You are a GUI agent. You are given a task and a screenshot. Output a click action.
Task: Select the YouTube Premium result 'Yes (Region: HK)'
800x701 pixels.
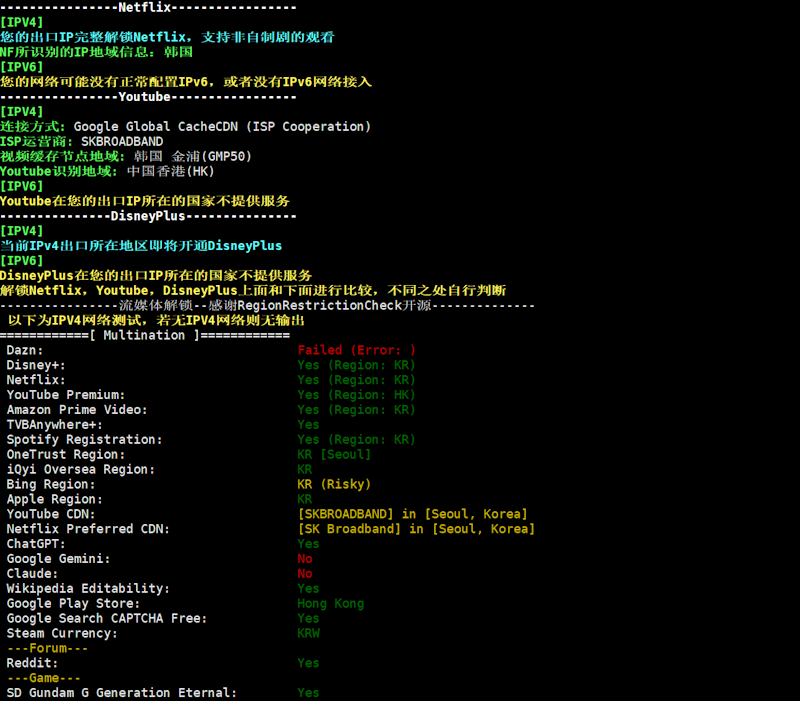[357, 395]
